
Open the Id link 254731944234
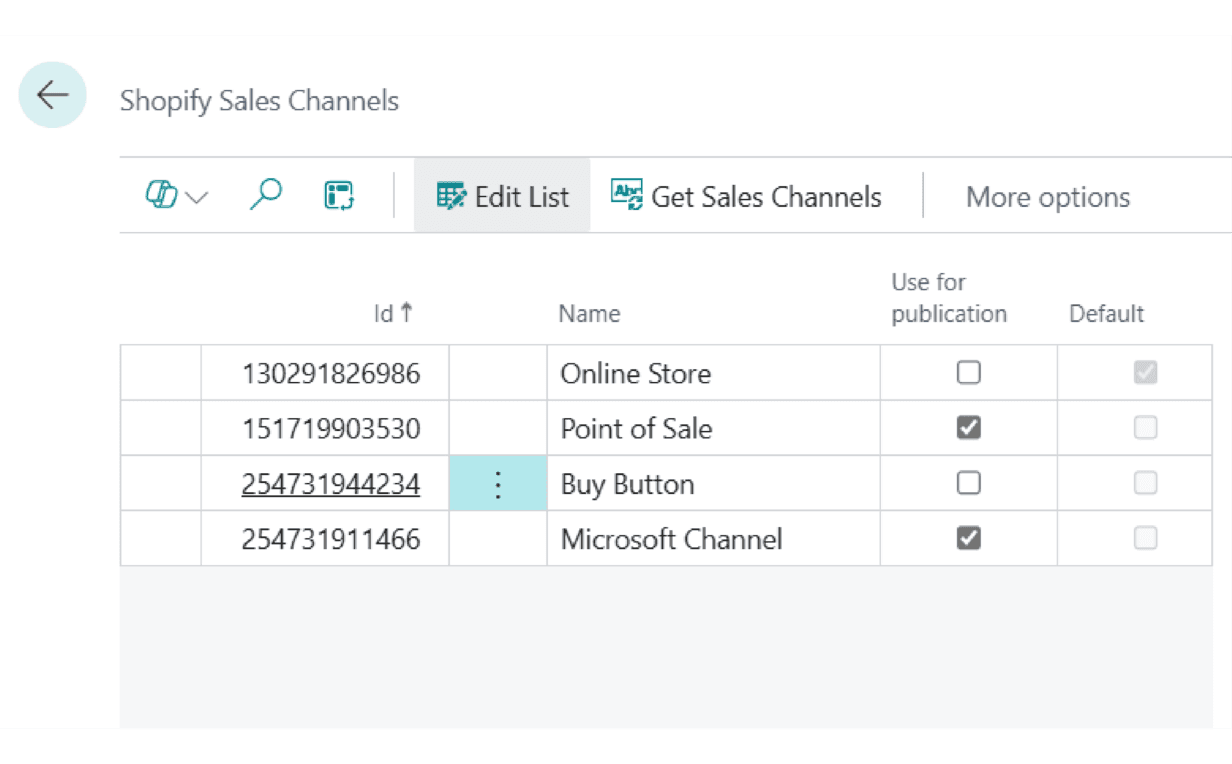[330, 485]
